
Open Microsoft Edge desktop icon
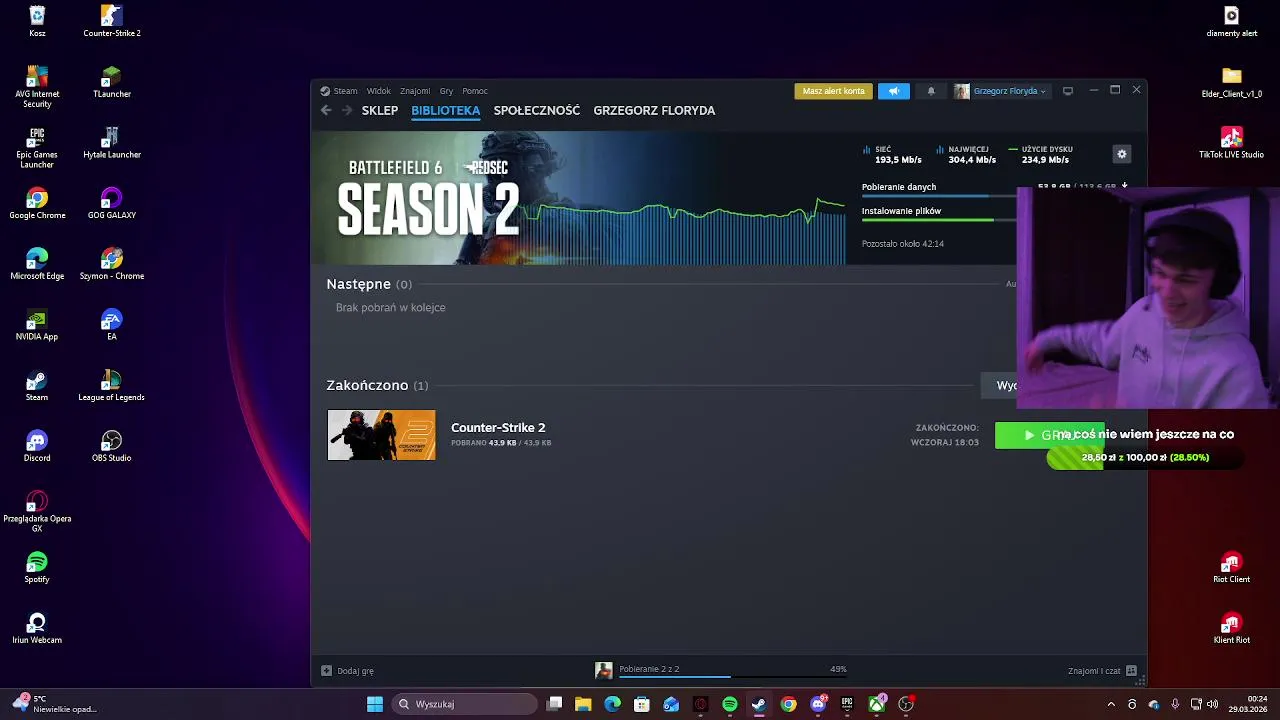37,265
